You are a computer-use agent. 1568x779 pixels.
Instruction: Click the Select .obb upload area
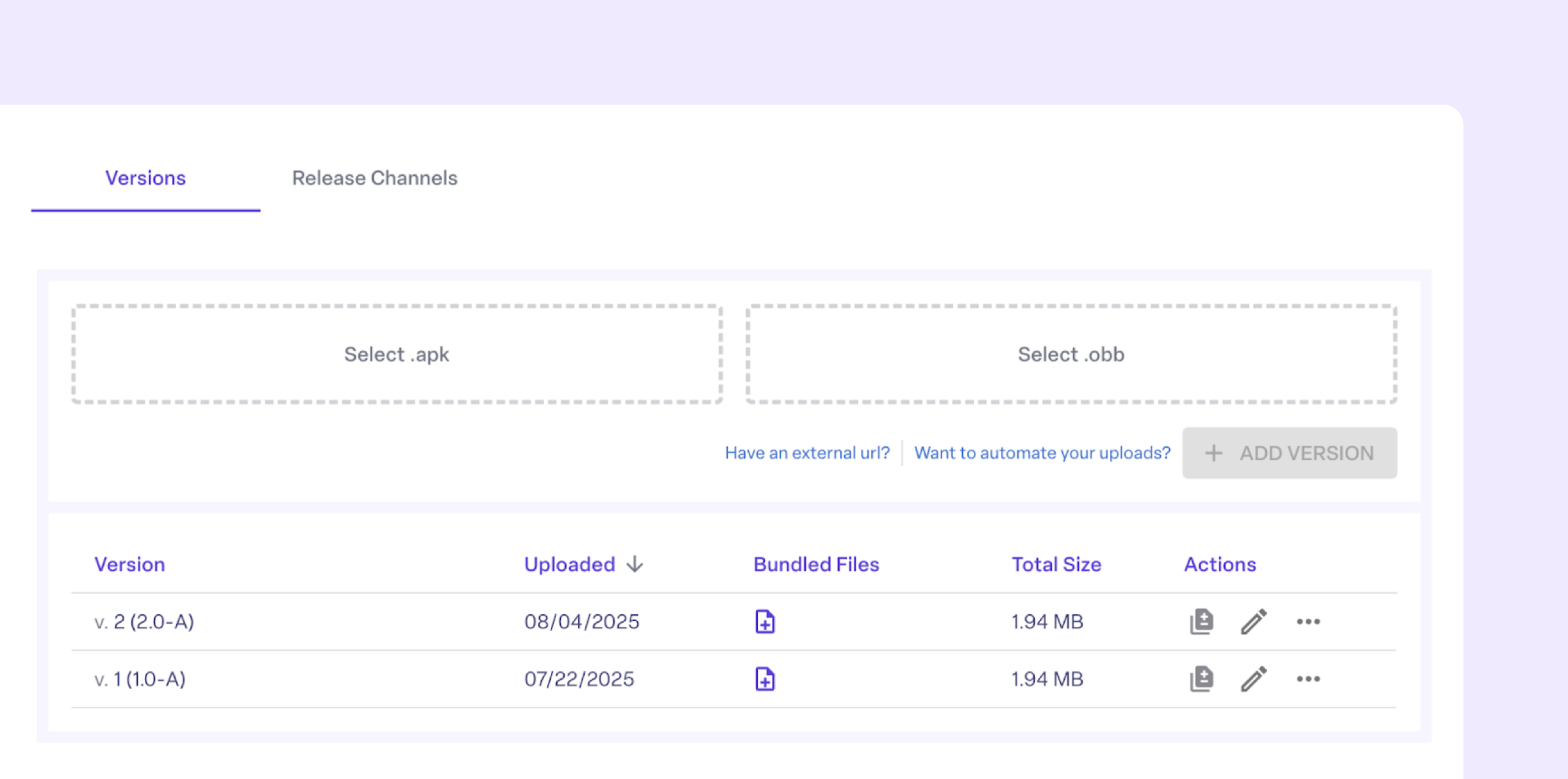point(1071,354)
